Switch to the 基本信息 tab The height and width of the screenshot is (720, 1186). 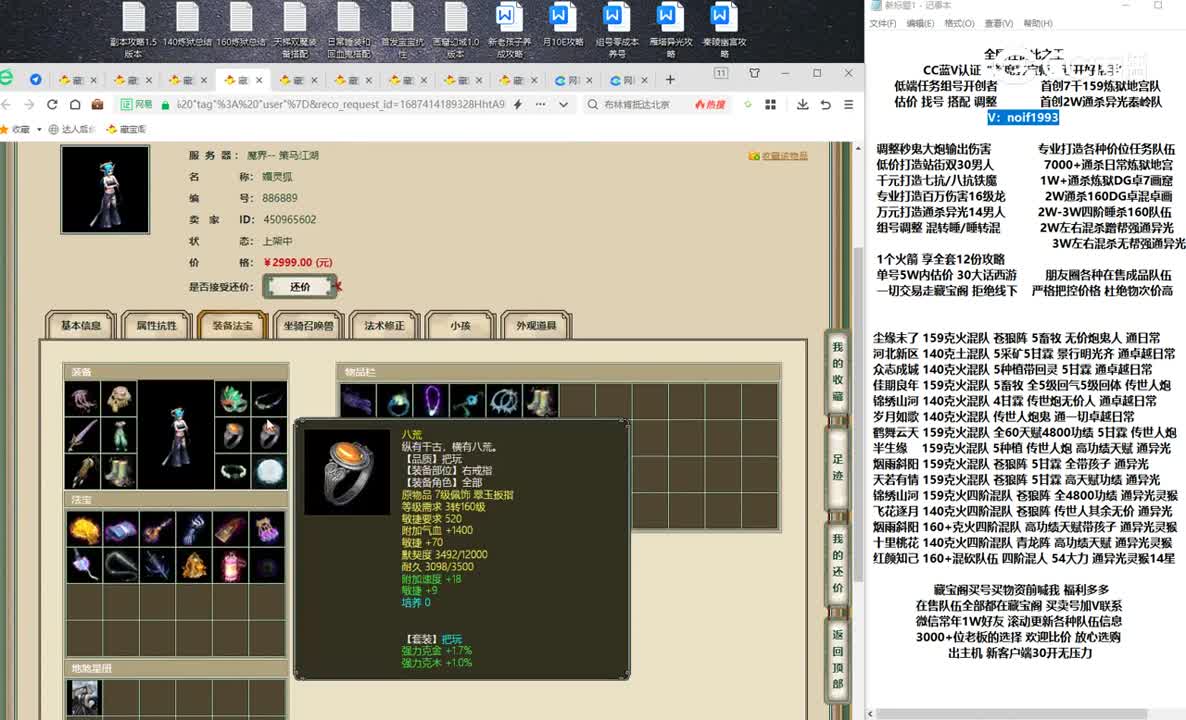click(81, 325)
